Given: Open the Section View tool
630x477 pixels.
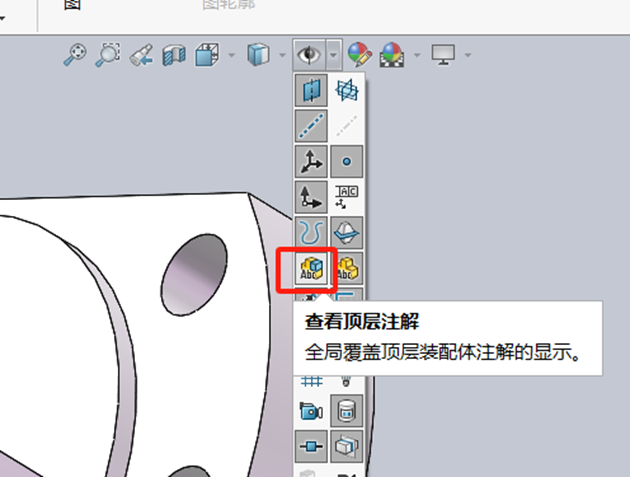Looking at the screenshot, I should point(176,54).
